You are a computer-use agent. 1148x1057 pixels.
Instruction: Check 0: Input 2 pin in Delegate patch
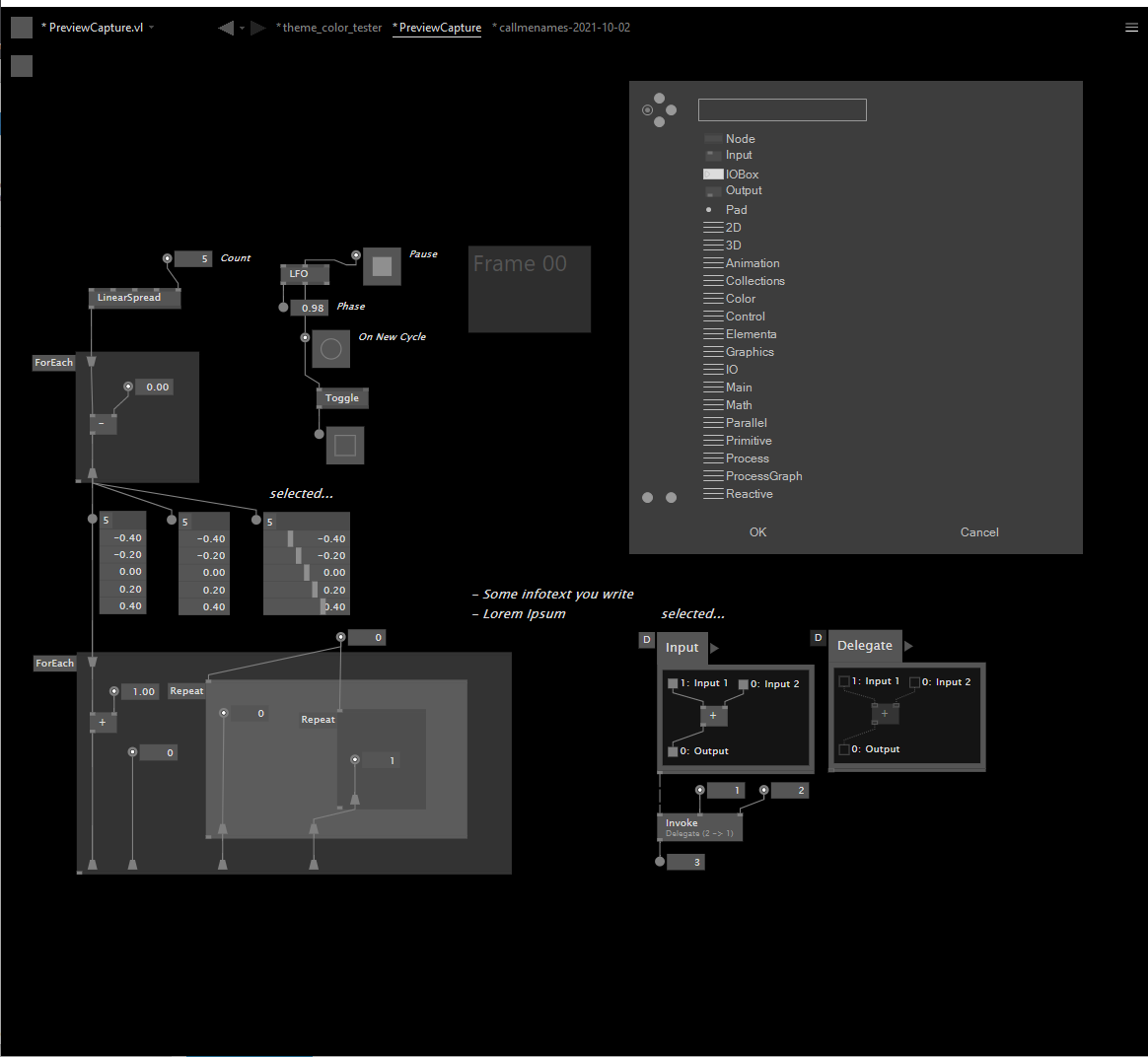tap(914, 682)
